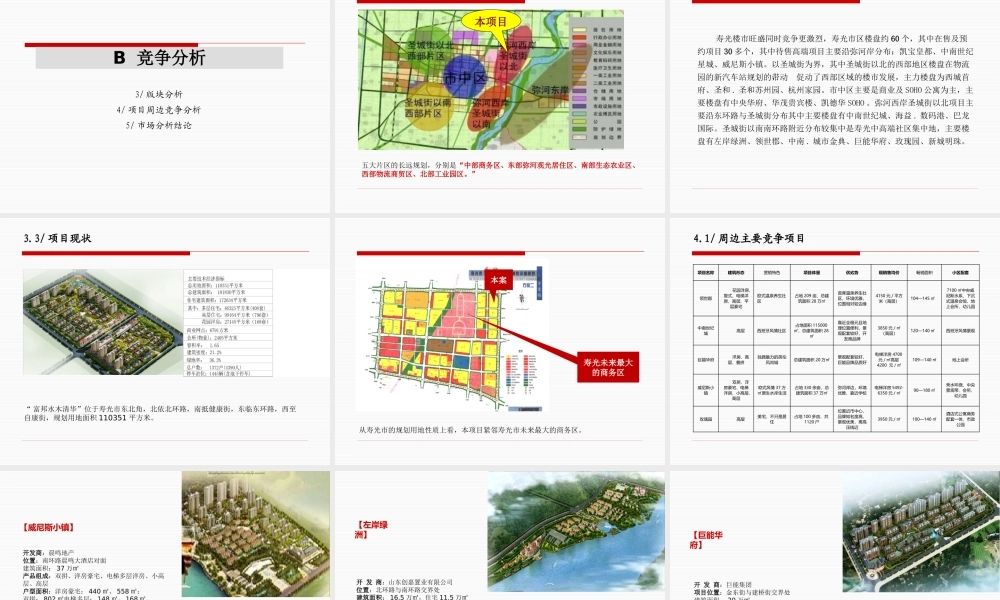Click the '3/ 版块分析' agenda line

point(159,94)
